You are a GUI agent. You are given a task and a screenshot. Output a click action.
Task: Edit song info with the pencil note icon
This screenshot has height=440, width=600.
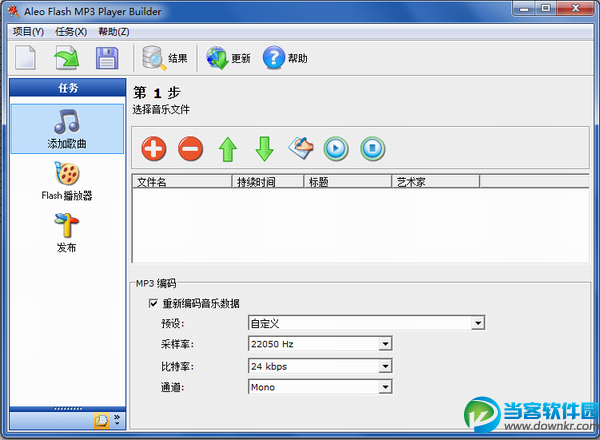click(301, 148)
